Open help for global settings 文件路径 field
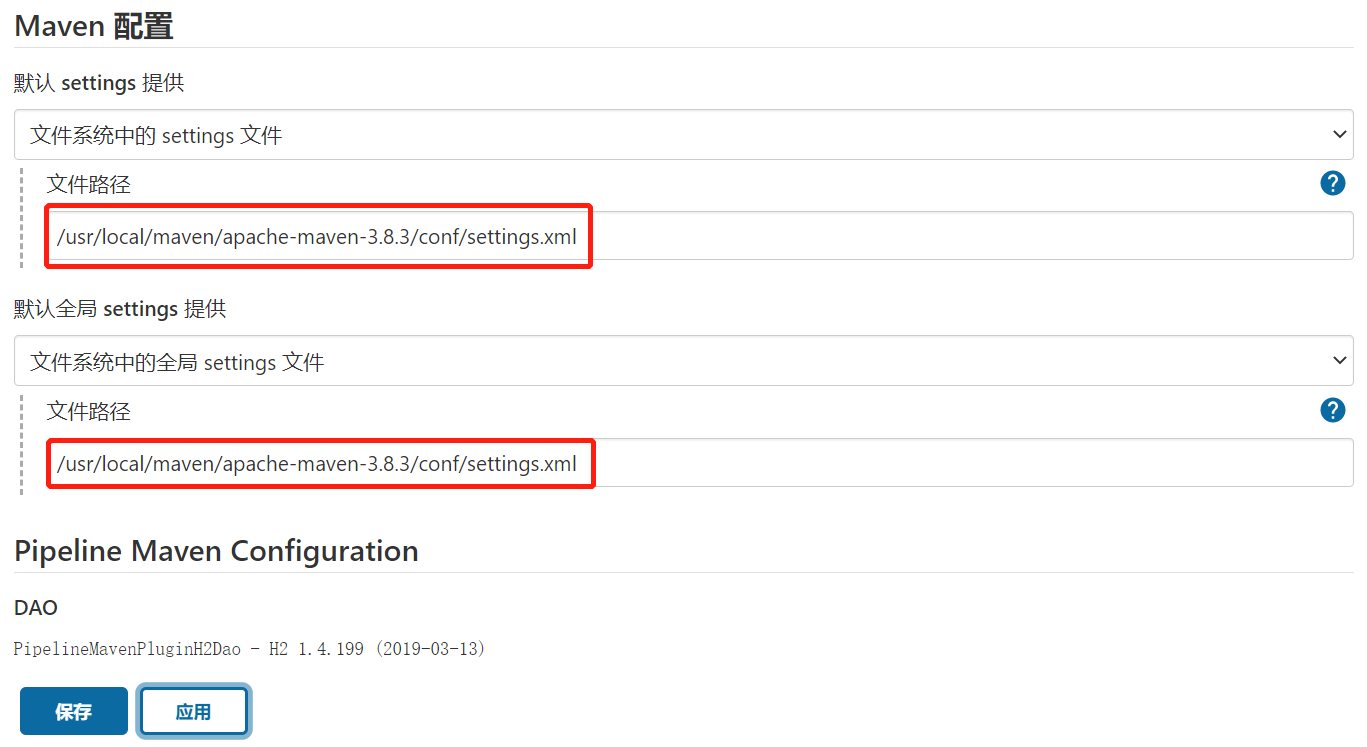Screen dimensions: 1367x747 [1332, 410]
